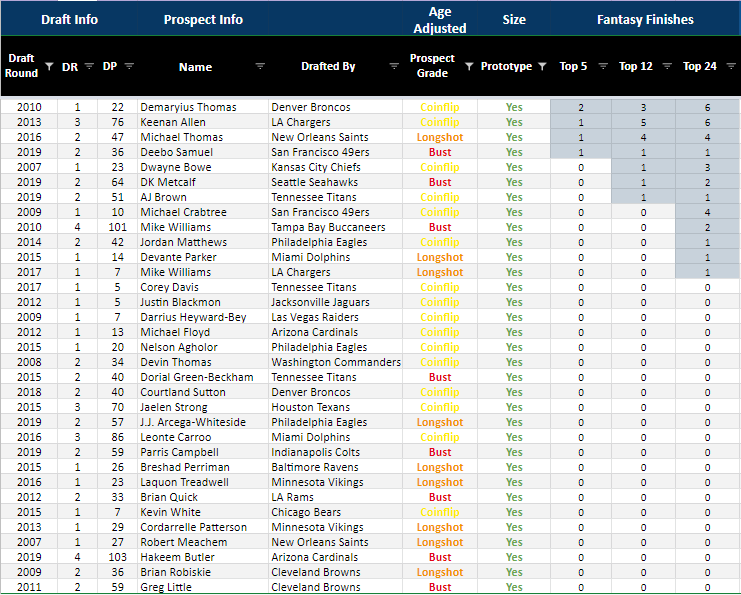Select the Chicago Bears team cell

click(336, 512)
